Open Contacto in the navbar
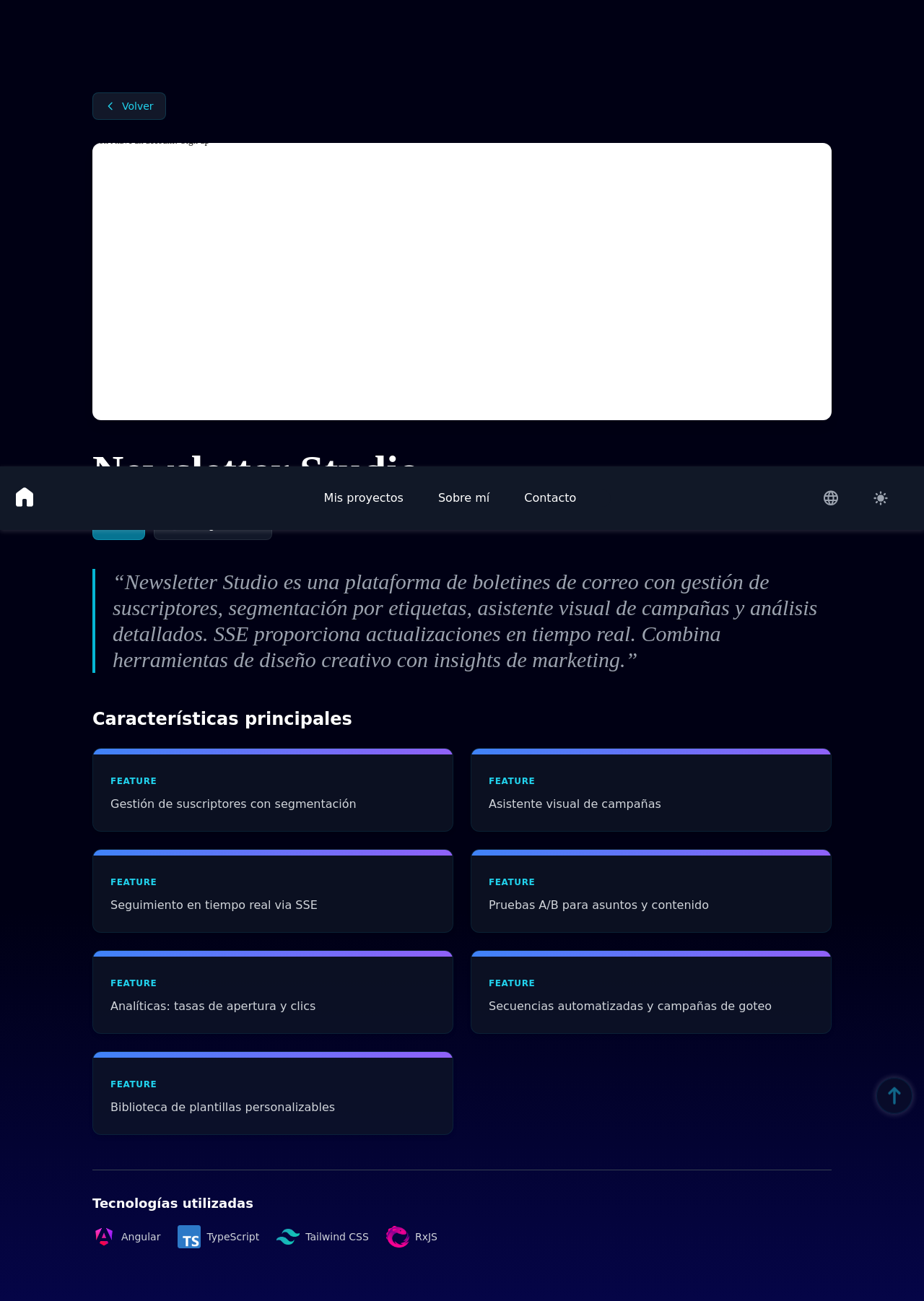The width and height of the screenshot is (924, 1301). (550, 497)
